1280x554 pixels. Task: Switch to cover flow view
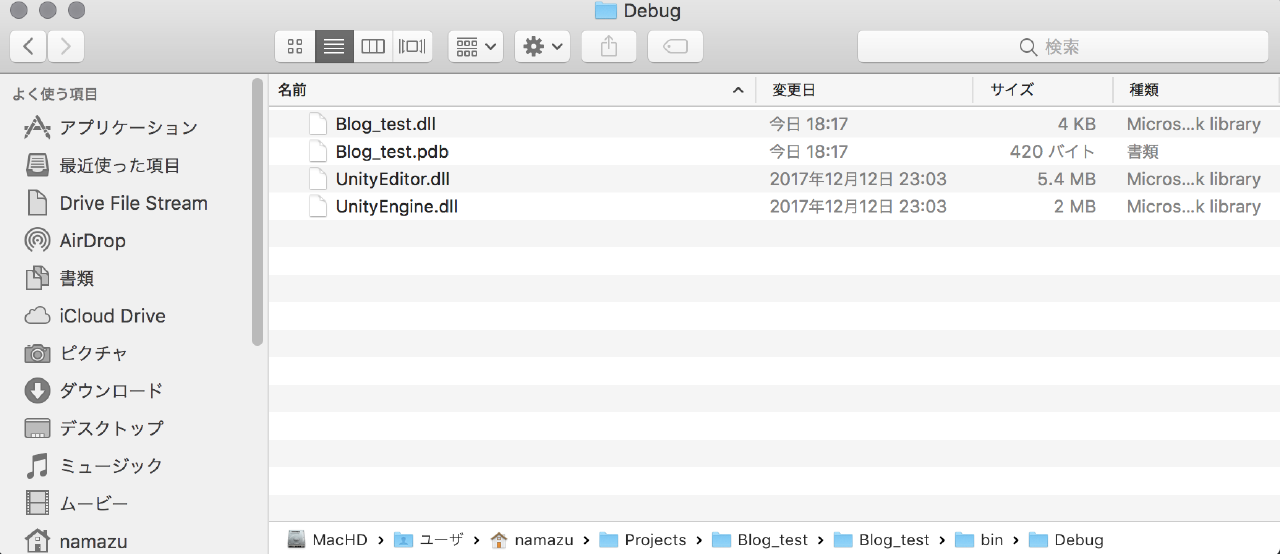tap(412, 46)
